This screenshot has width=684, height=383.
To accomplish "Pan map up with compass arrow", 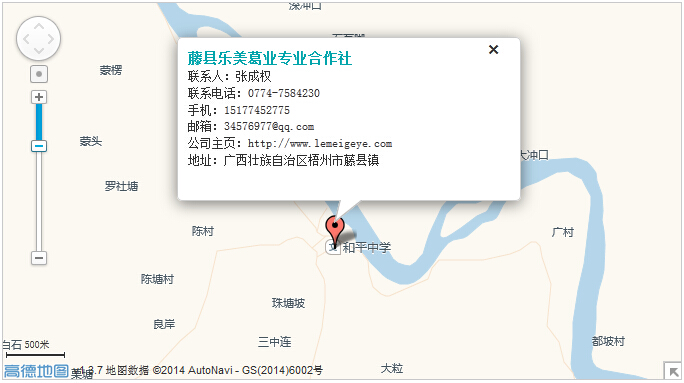I will point(38,27).
